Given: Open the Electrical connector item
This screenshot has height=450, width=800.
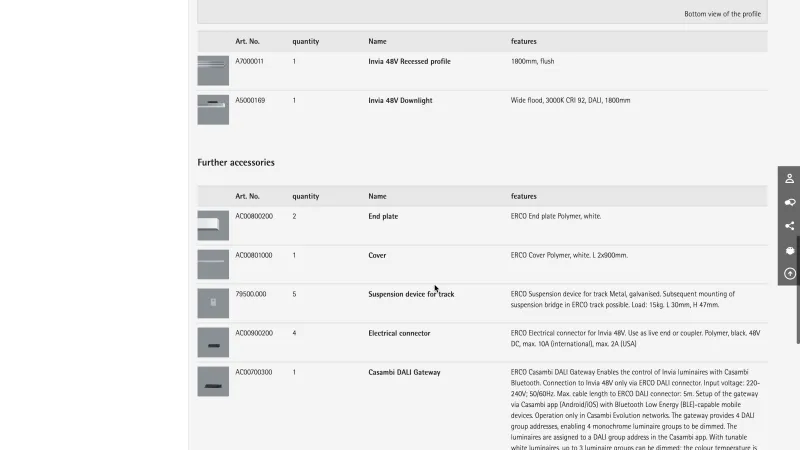Looking at the screenshot, I should (399, 333).
